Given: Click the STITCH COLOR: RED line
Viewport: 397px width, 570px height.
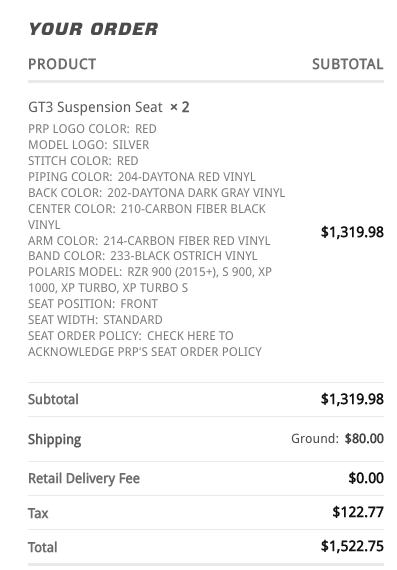Looking at the screenshot, I should tap(83, 161).
